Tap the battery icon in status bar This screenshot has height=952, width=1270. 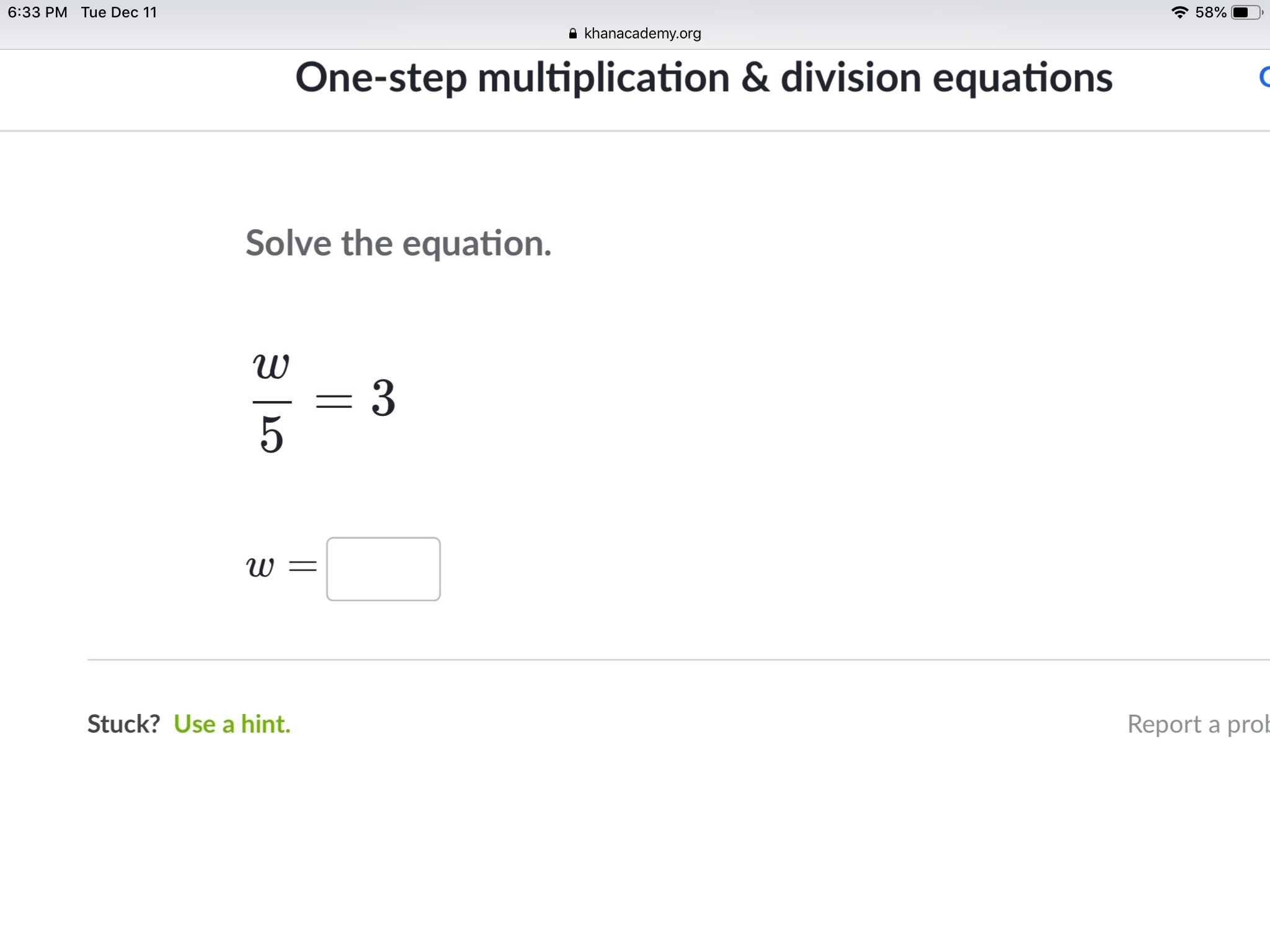point(1246,12)
